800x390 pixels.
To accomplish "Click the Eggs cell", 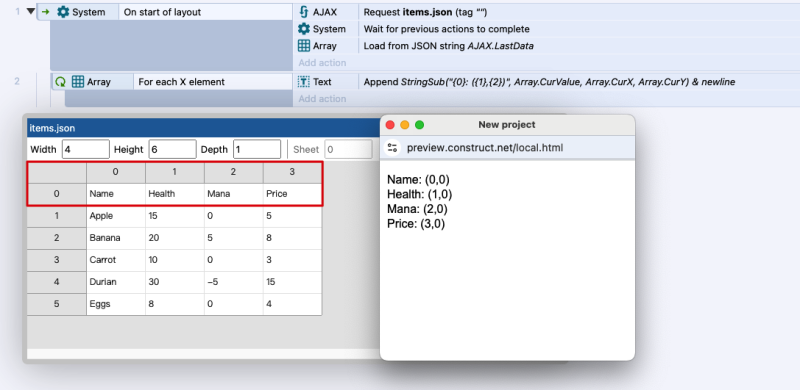I will 116,304.
